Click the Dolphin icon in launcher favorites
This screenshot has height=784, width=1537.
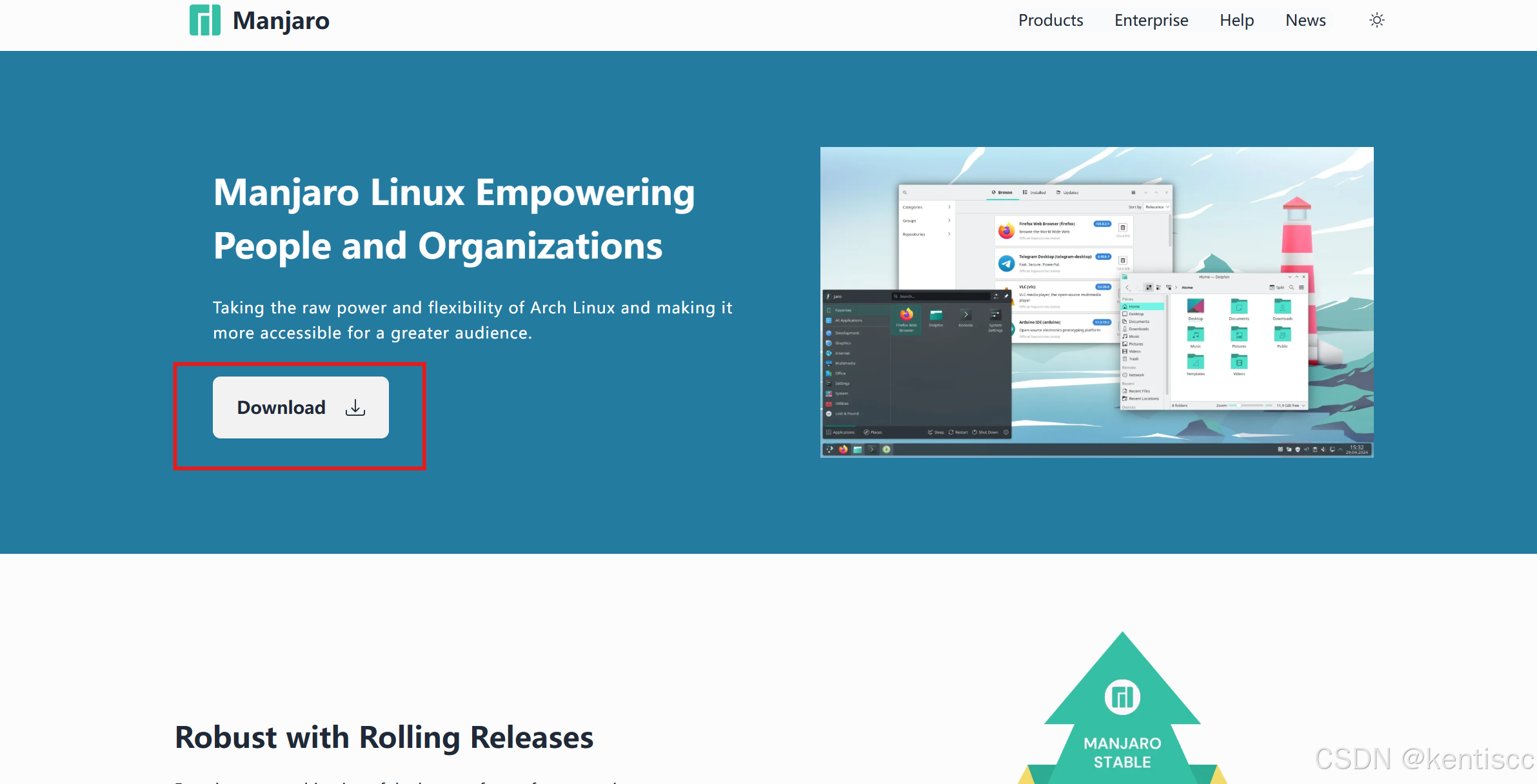(x=936, y=315)
